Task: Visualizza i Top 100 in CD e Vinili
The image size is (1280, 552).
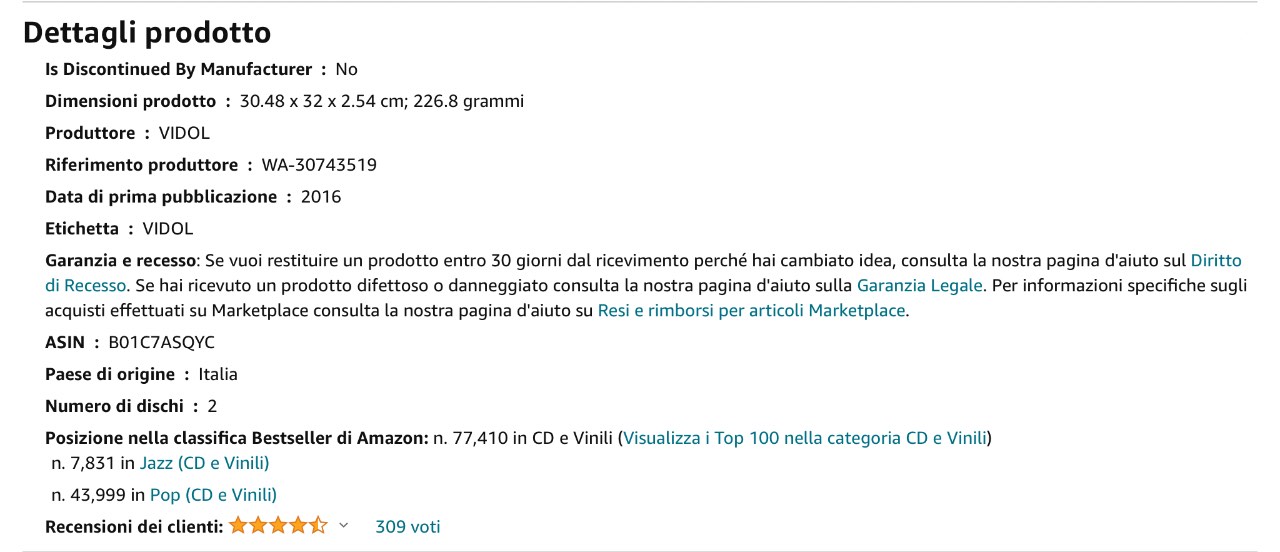Action: (x=805, y=438)
